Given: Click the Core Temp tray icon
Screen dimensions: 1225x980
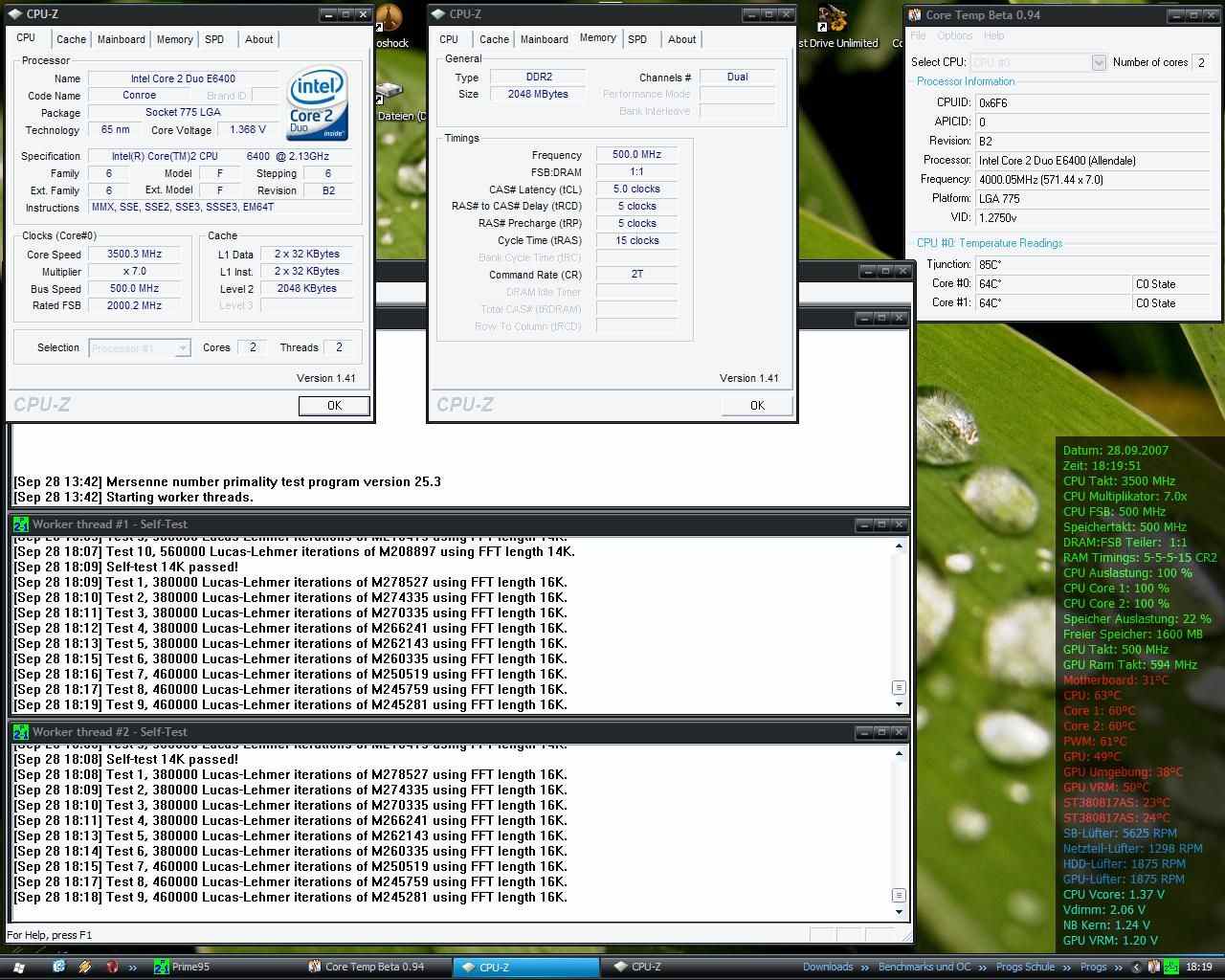Looking at the screenshot, I should click(1154, 967).
